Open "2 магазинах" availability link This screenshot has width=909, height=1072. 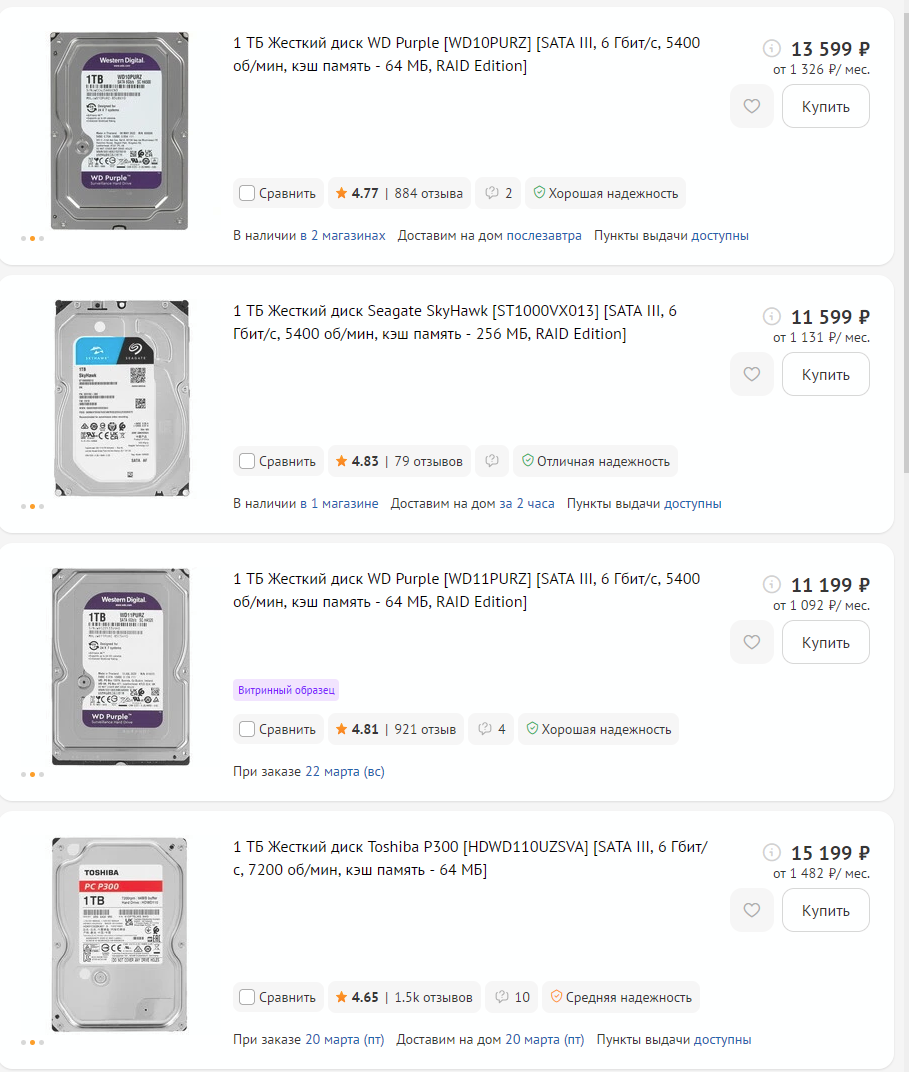coord(348,236)
